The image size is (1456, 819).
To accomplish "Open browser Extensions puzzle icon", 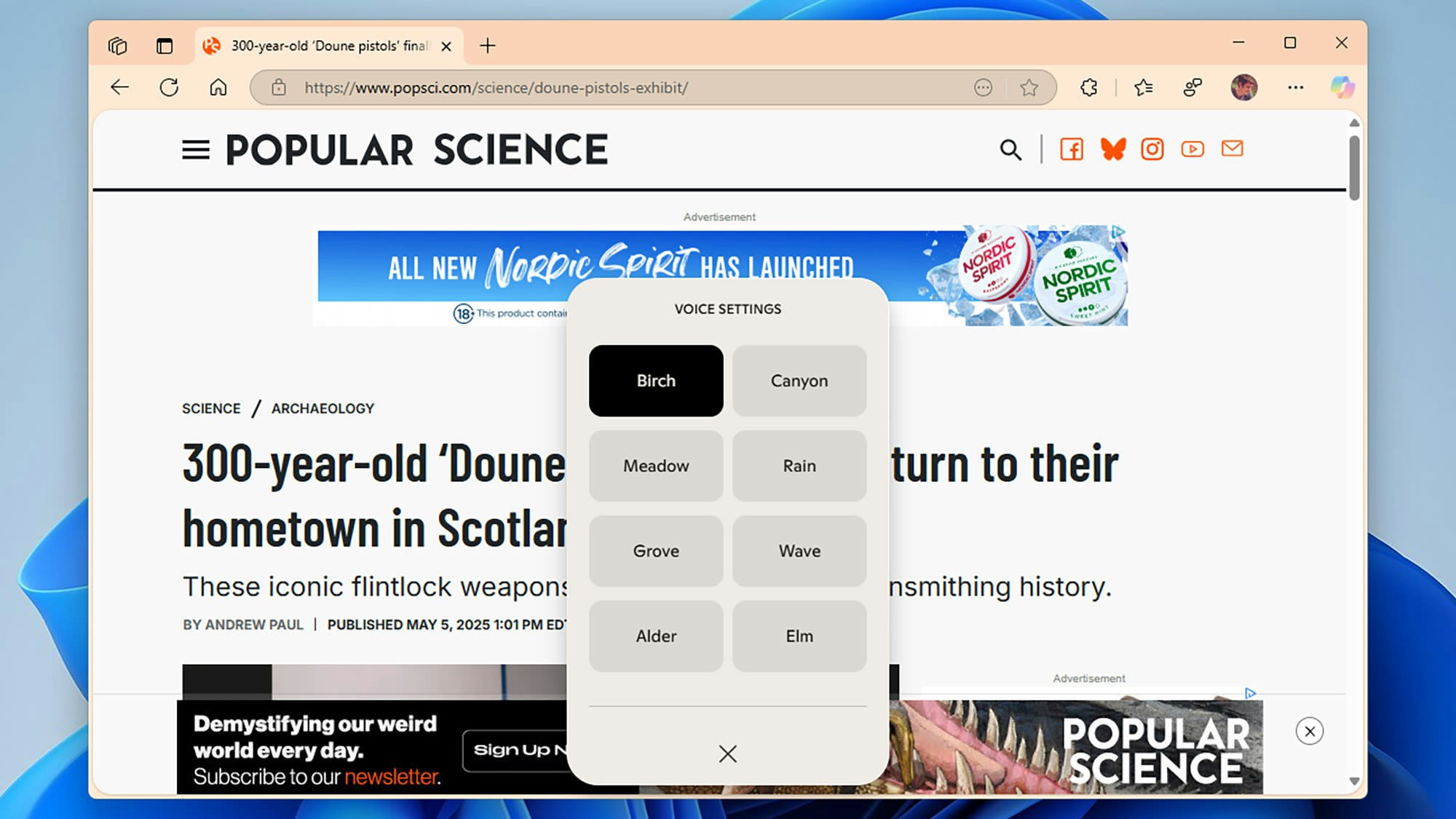I will [1088, 88].
